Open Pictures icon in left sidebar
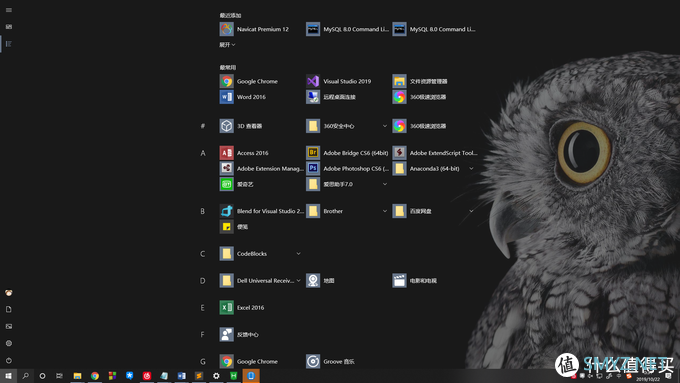This screenshot has width=680, height=383. 9,326
